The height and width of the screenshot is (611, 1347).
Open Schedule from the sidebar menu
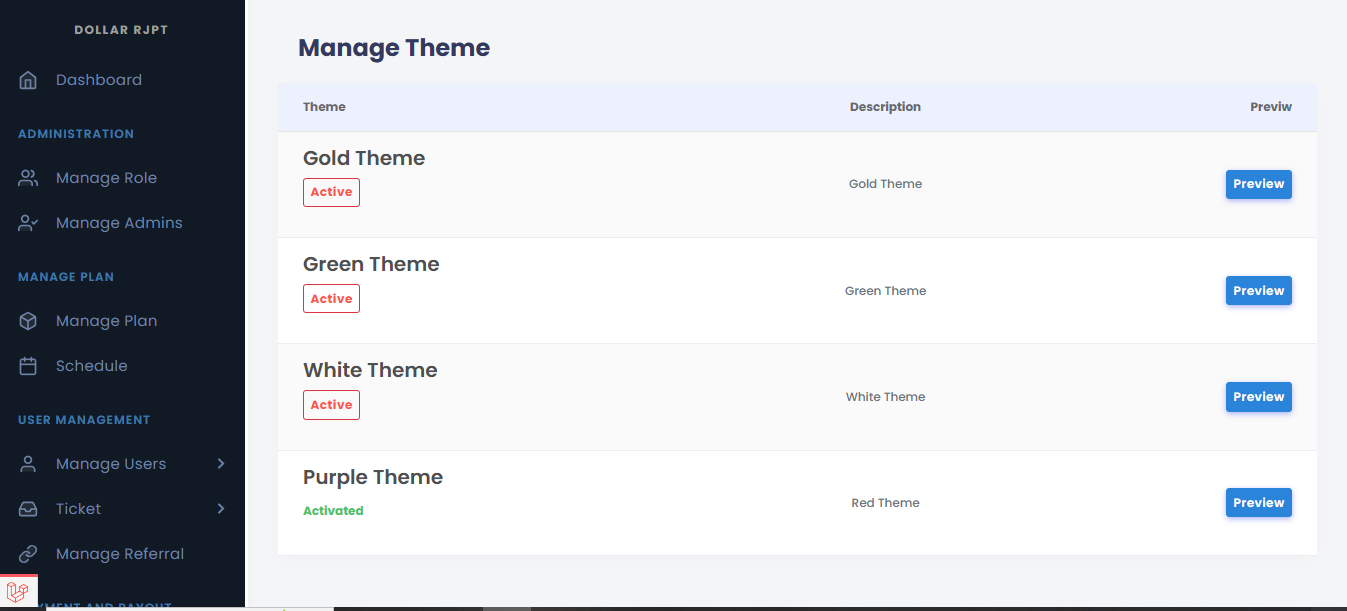(91, 366)
